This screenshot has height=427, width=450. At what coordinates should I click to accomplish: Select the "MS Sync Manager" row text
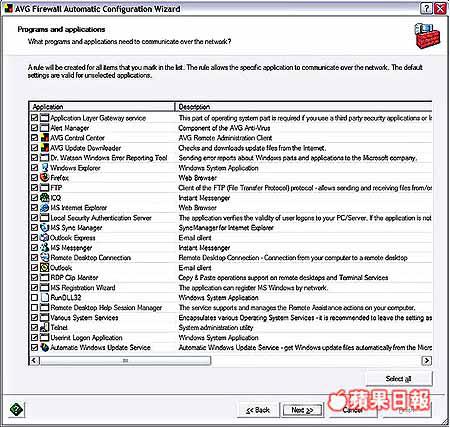coord(76,228)
